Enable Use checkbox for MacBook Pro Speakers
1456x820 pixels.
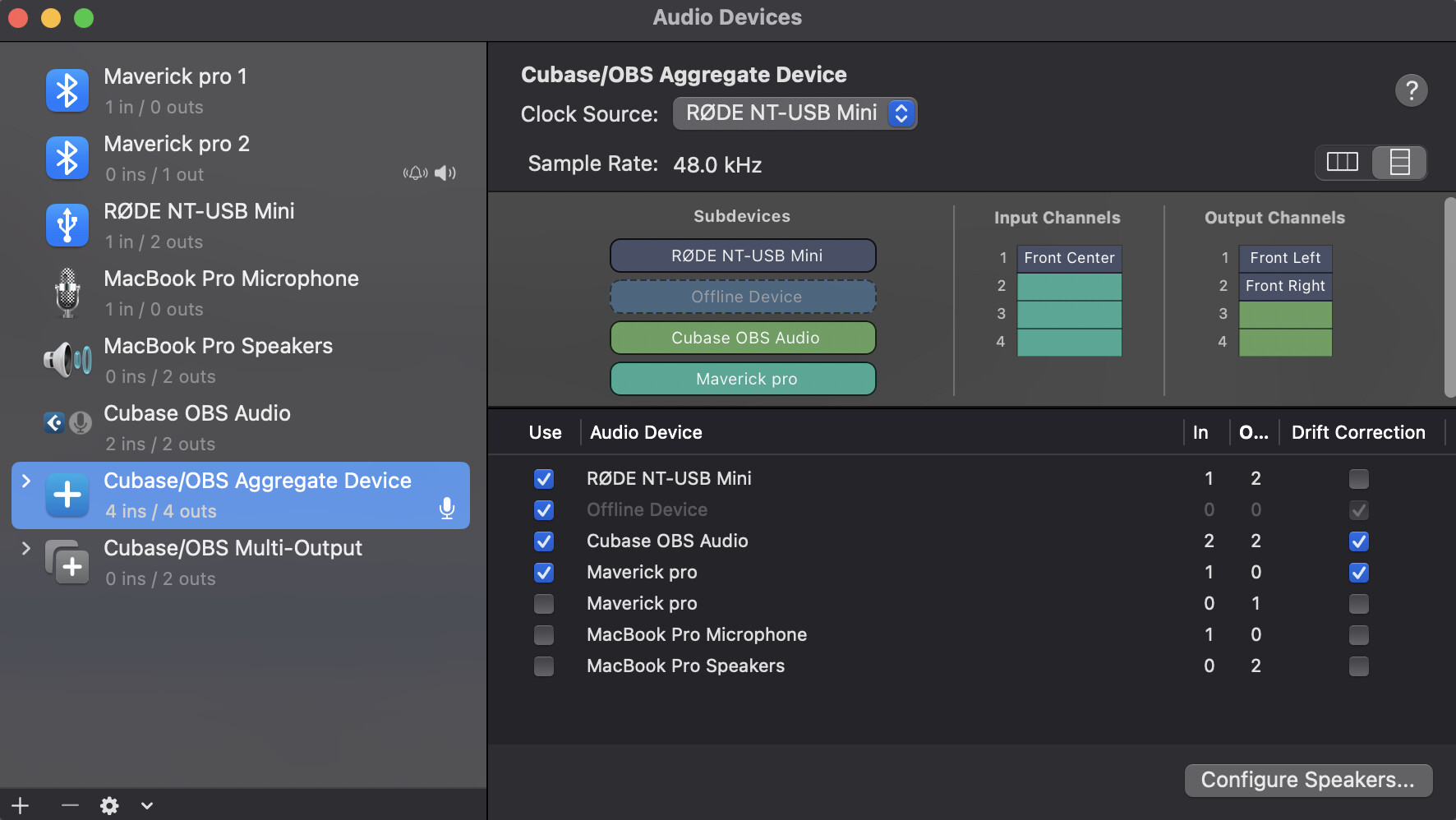(x=544, y=666)
